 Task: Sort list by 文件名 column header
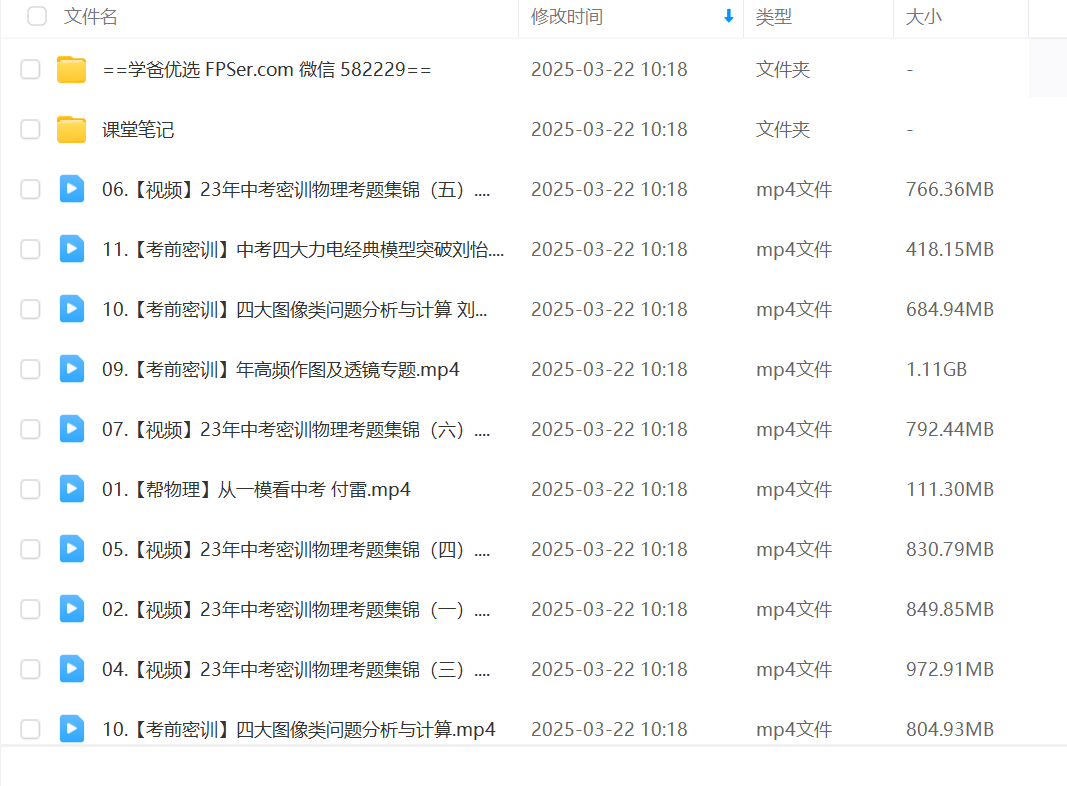(91, 16)
